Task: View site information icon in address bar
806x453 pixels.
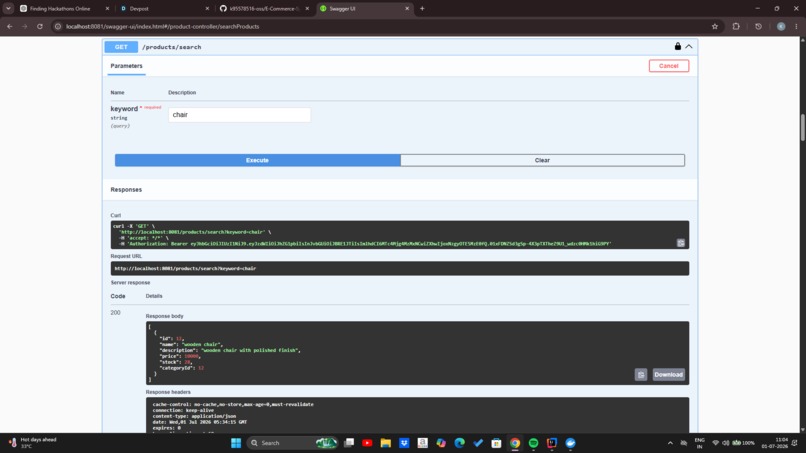Action: tap(58, 26)
